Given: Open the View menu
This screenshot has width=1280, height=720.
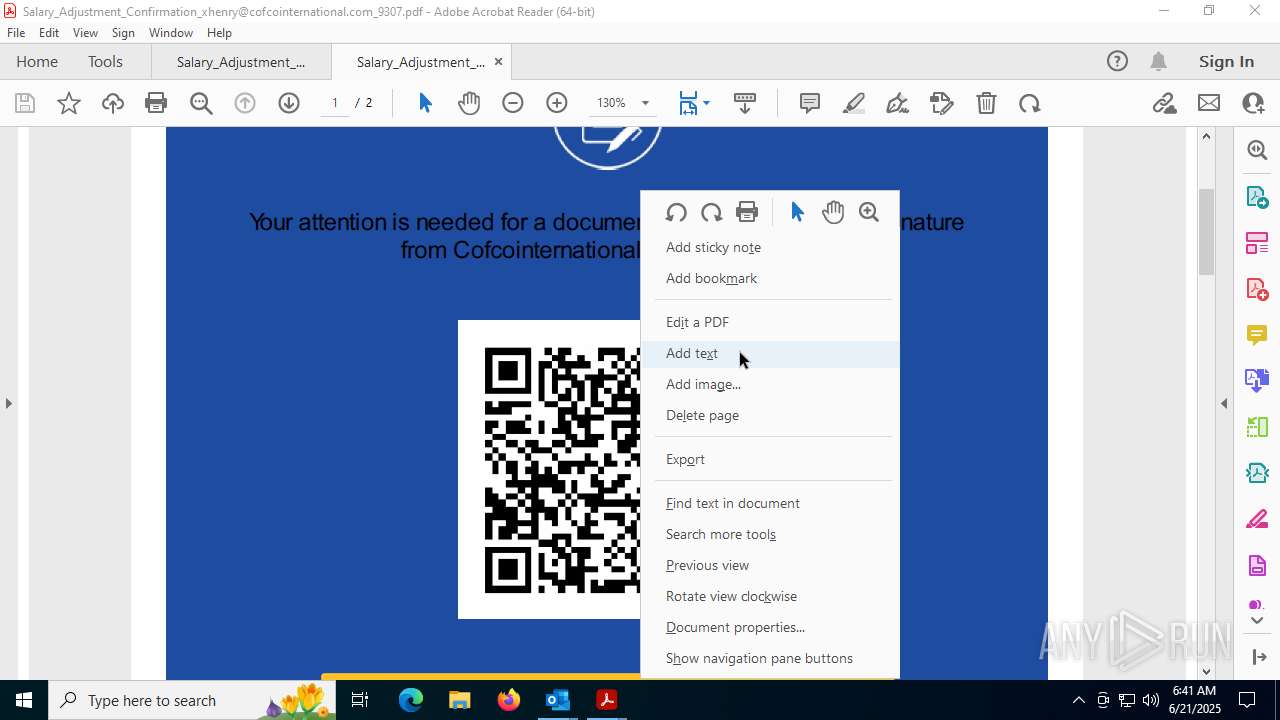Looking at the screenshot, I should pos(85,33).
